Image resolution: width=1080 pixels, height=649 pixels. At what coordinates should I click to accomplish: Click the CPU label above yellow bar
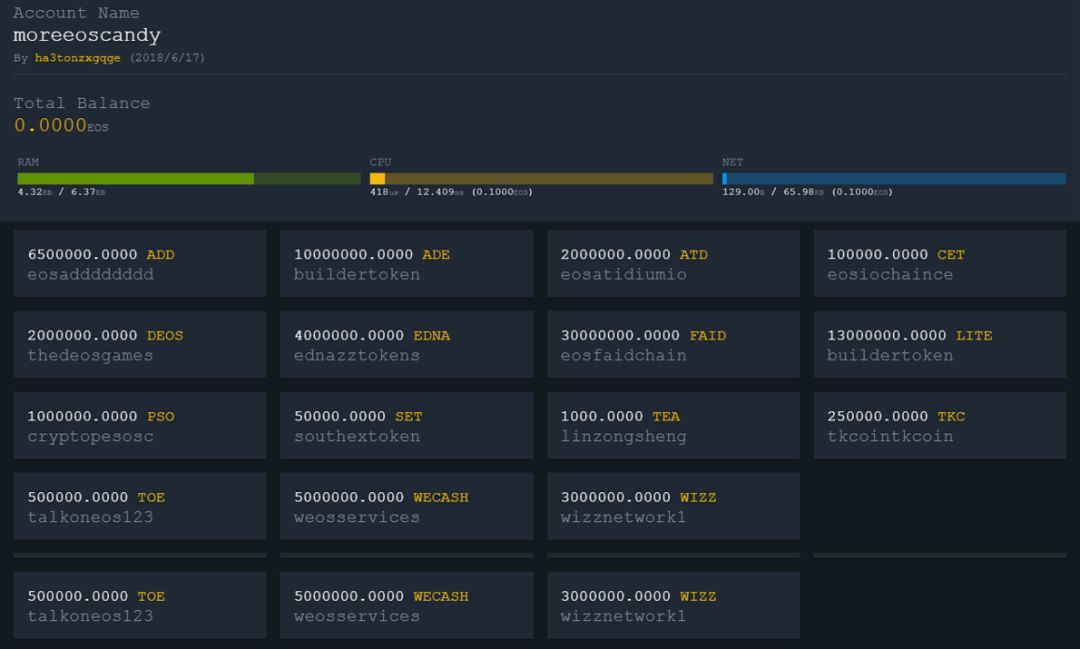(380, 162)
